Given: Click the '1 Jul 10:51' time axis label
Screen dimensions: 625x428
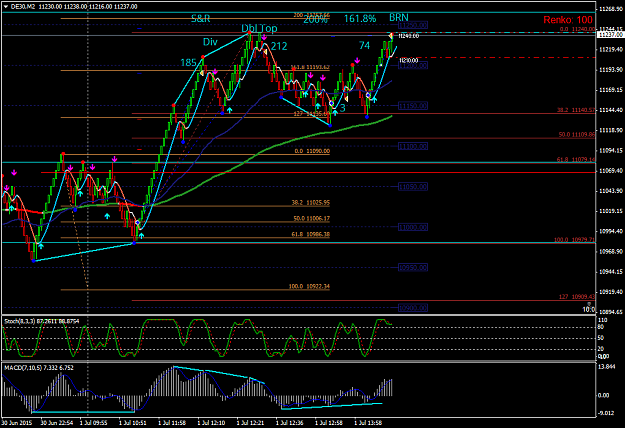Looking at the screenshot, I should click(x=133, y=423).
